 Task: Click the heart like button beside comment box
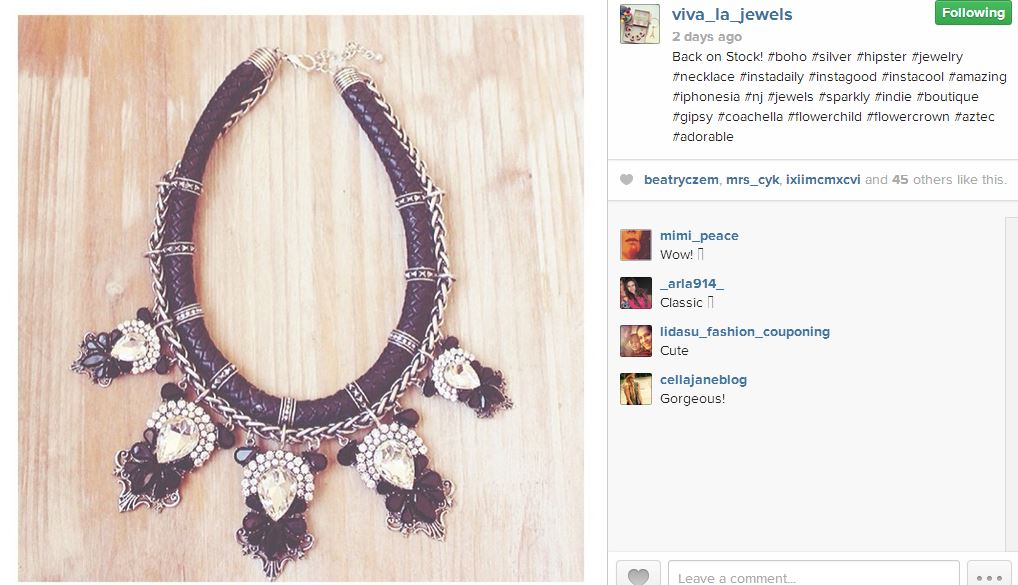tap(638, 574)
